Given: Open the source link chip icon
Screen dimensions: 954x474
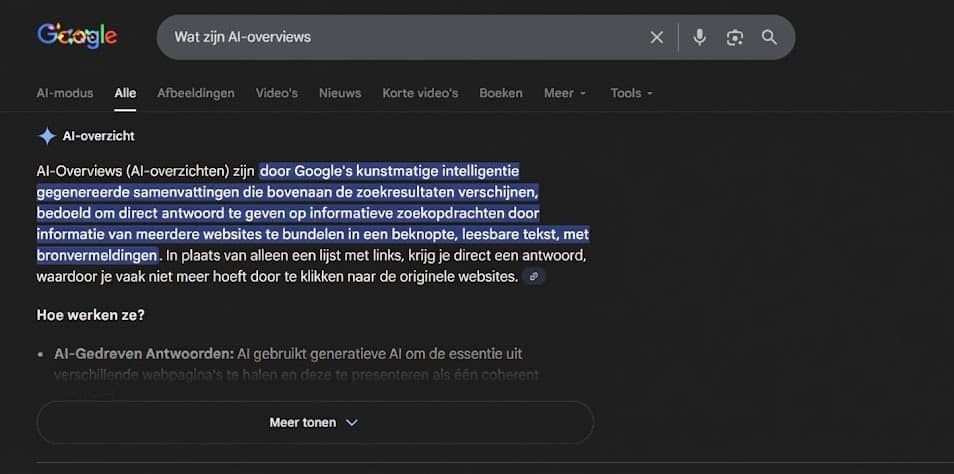Looking at the screenshot, I should [534, 277].
